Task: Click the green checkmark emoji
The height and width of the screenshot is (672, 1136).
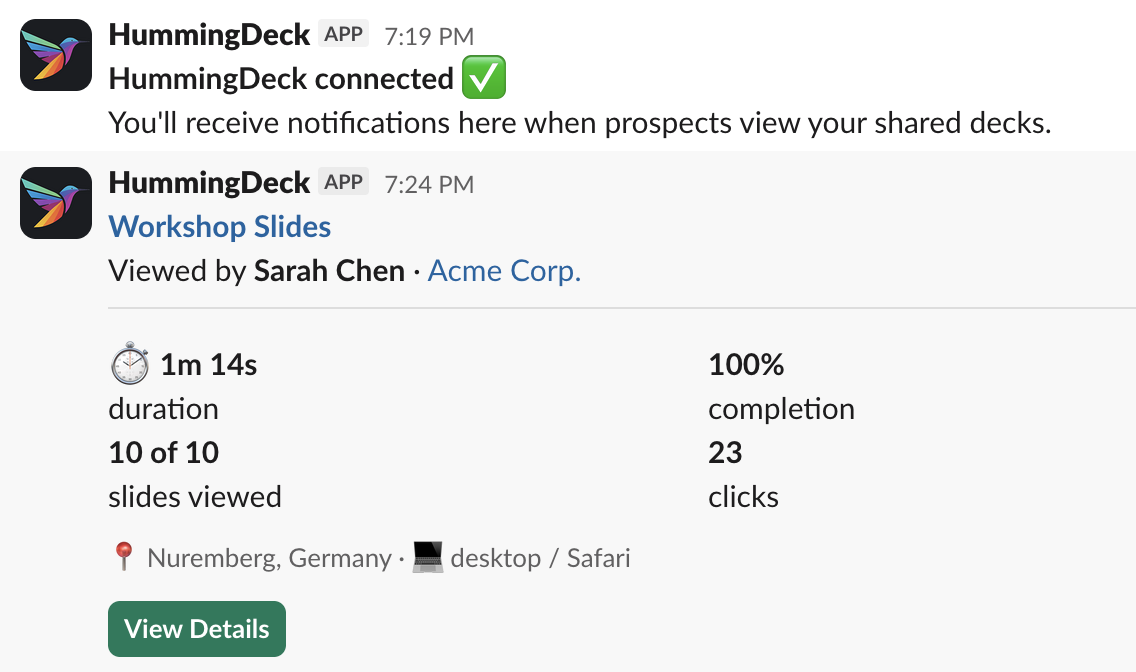Action: pos(483,77)
